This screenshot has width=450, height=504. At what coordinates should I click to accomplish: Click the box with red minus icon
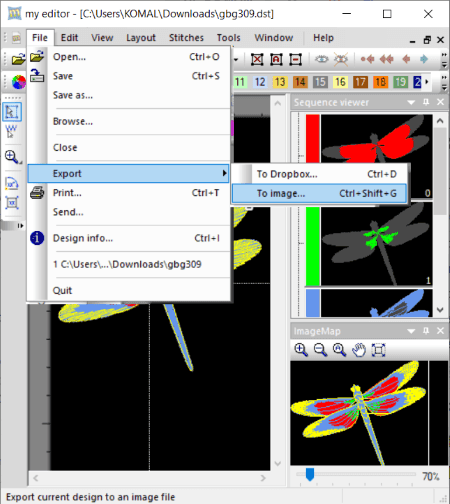(x=295, y=60)
